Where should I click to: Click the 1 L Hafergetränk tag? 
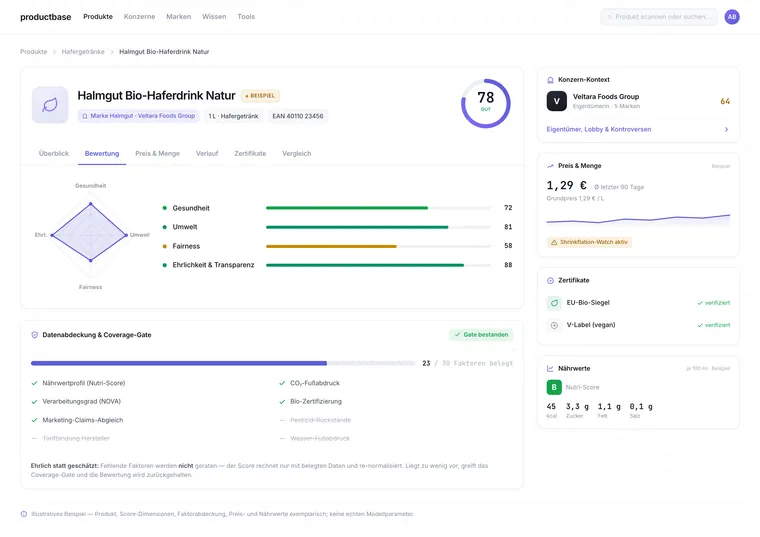tap(233, 116)
